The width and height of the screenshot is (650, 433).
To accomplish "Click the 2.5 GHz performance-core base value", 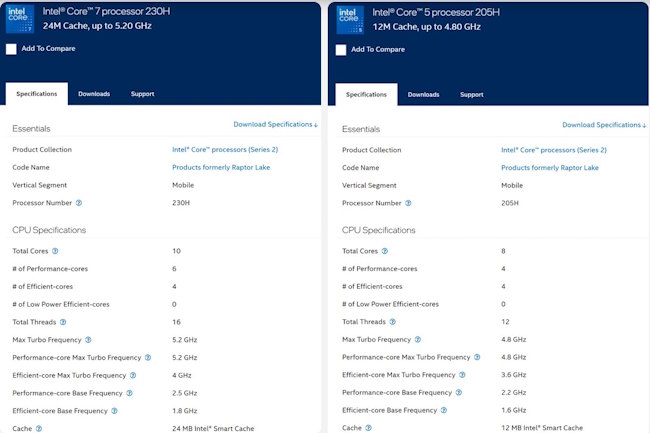I will (185, 393).
